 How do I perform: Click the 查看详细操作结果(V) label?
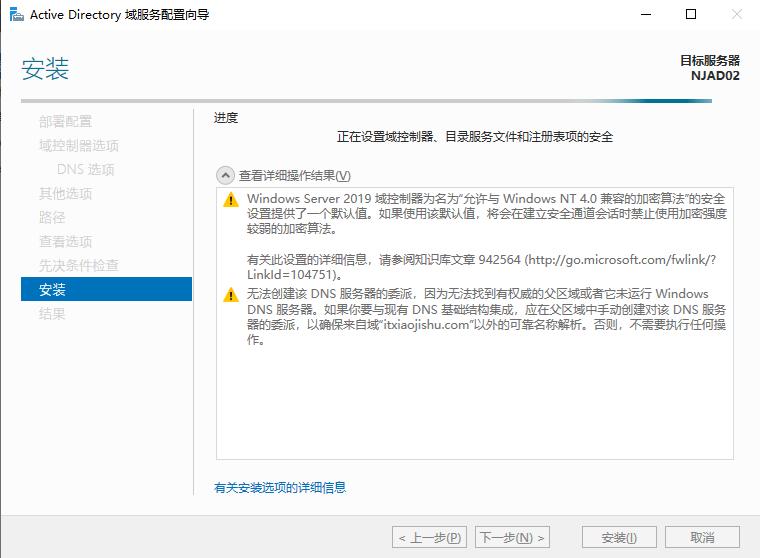[x=295, y=175]
